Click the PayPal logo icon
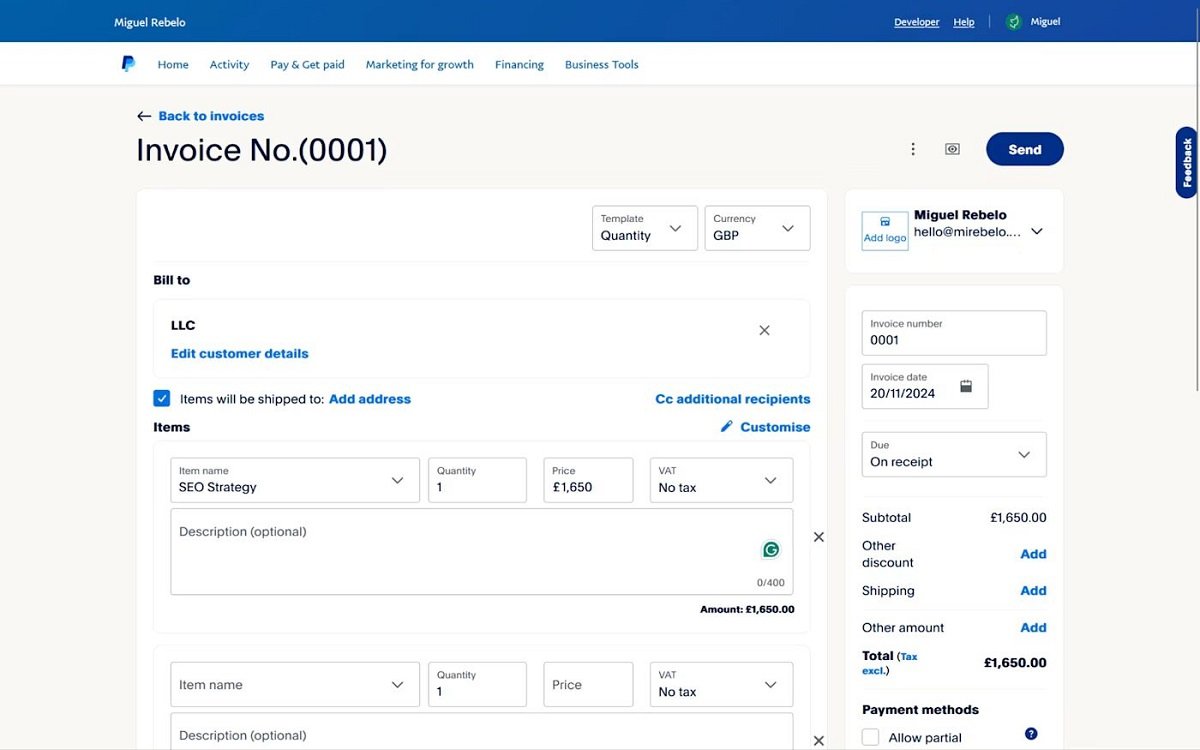This screenshot has height=750, width=1200. [x=128, y=64]
